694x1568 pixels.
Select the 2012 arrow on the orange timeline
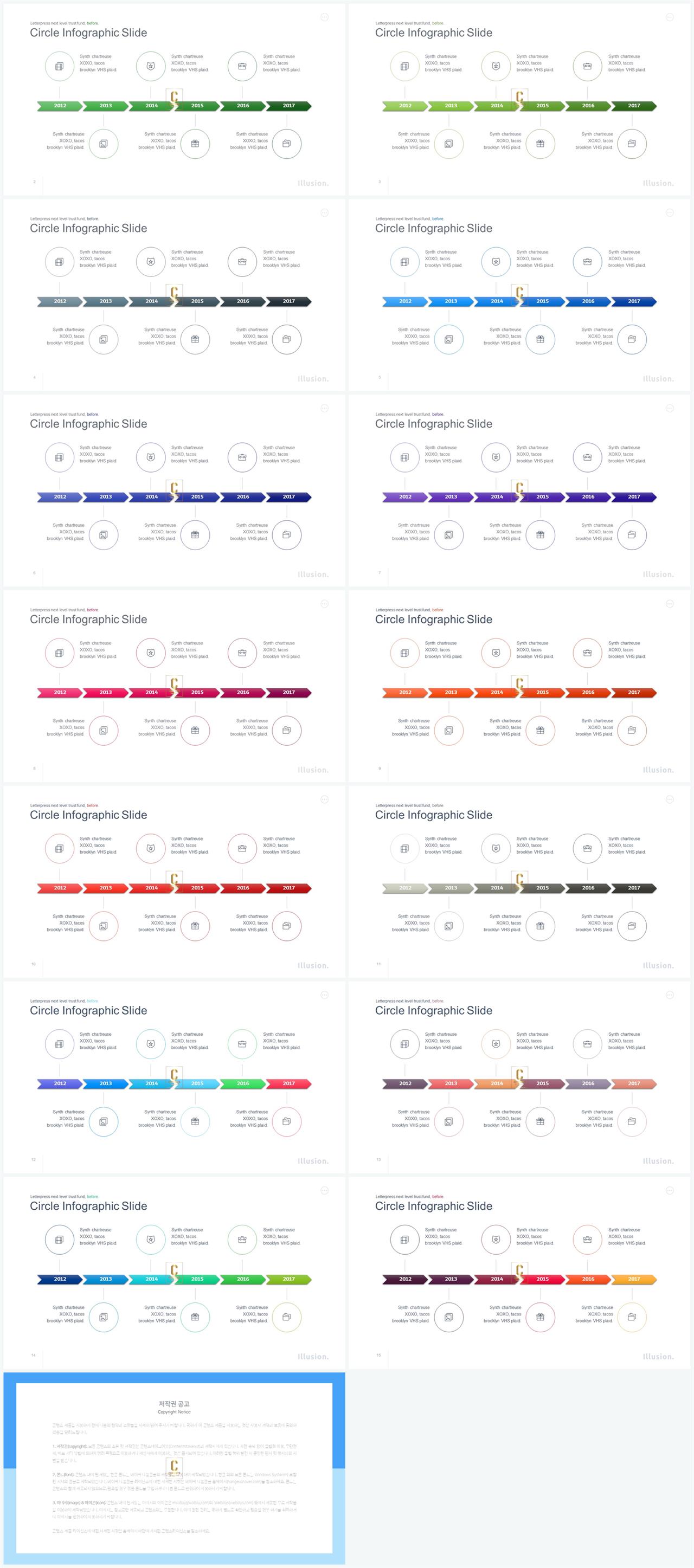[x=405, y=693]
